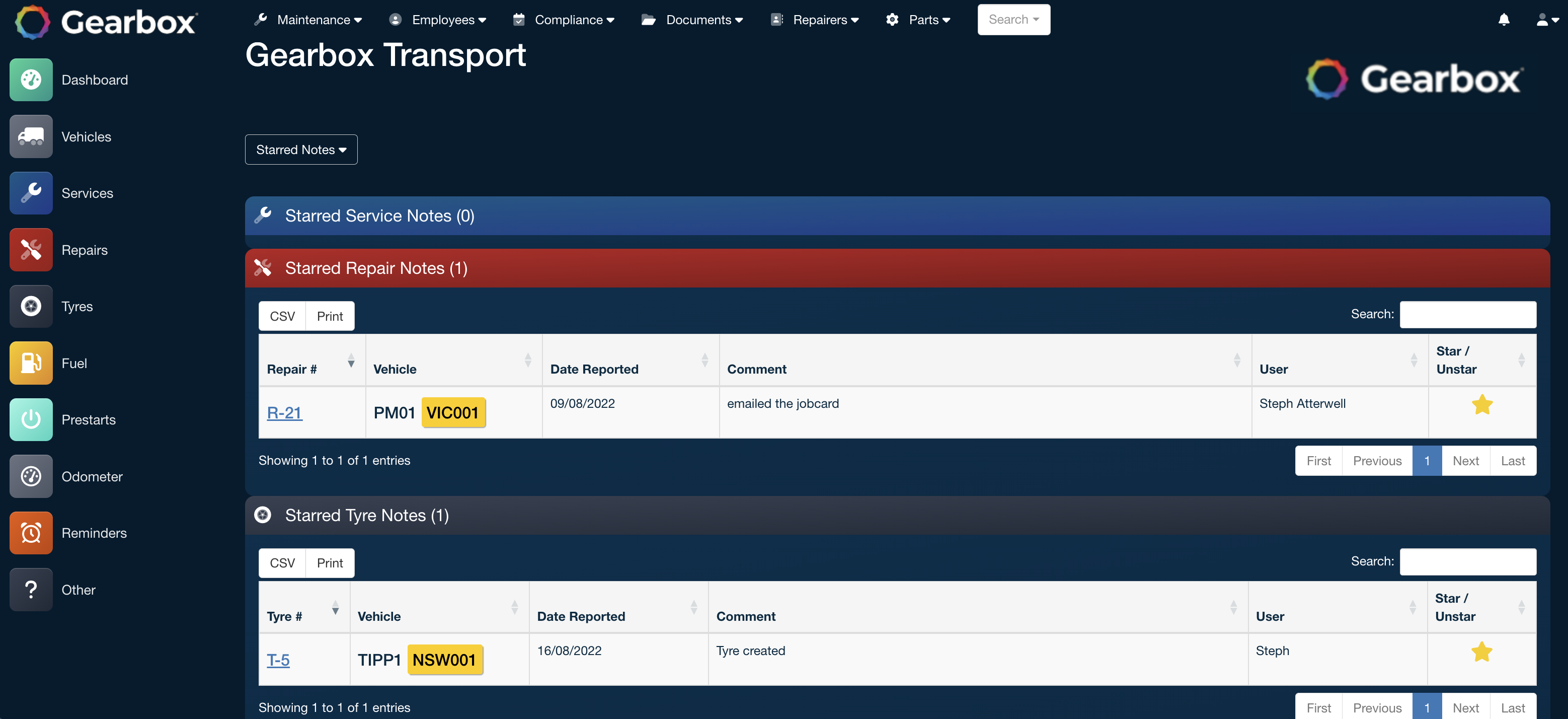Open tyre link T-5
This screenshot has height=719, width=1568.
point(278,660)
